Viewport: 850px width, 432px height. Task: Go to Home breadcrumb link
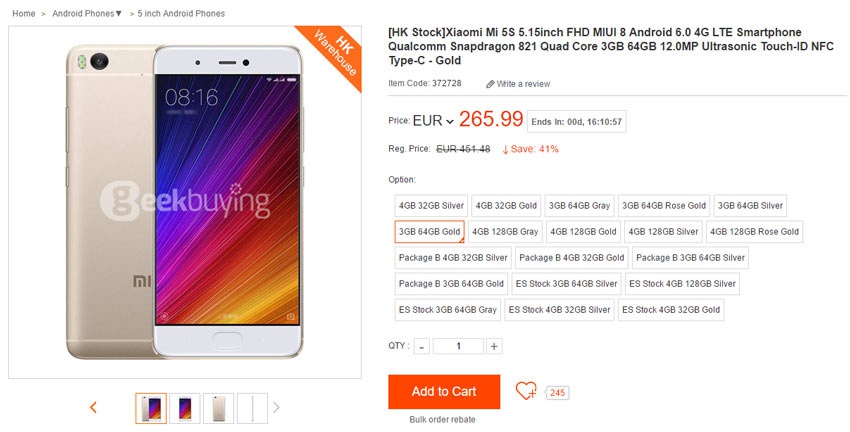click(x=24, y=14)
